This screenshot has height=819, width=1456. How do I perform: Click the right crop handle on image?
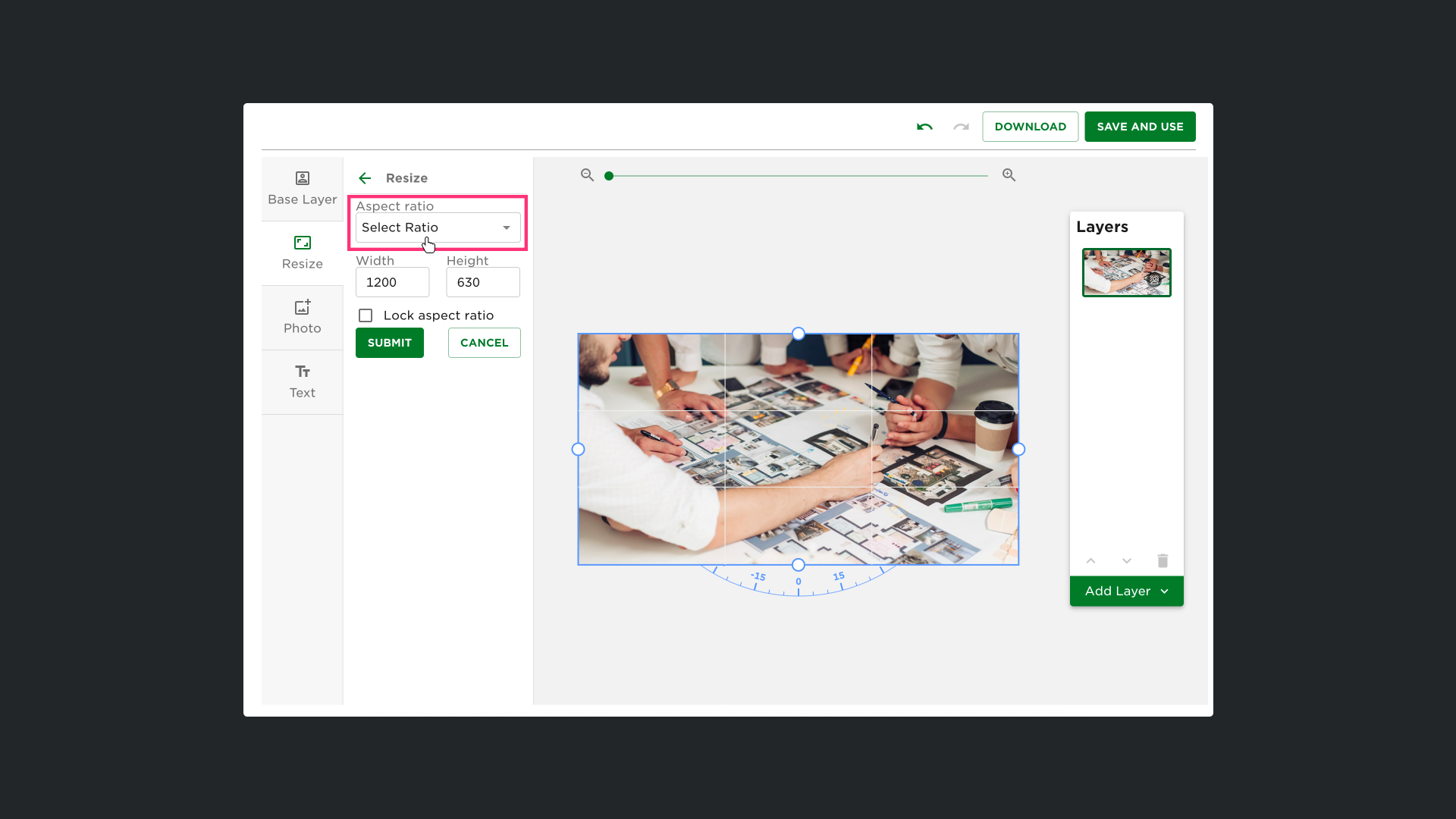point(1018,450)
